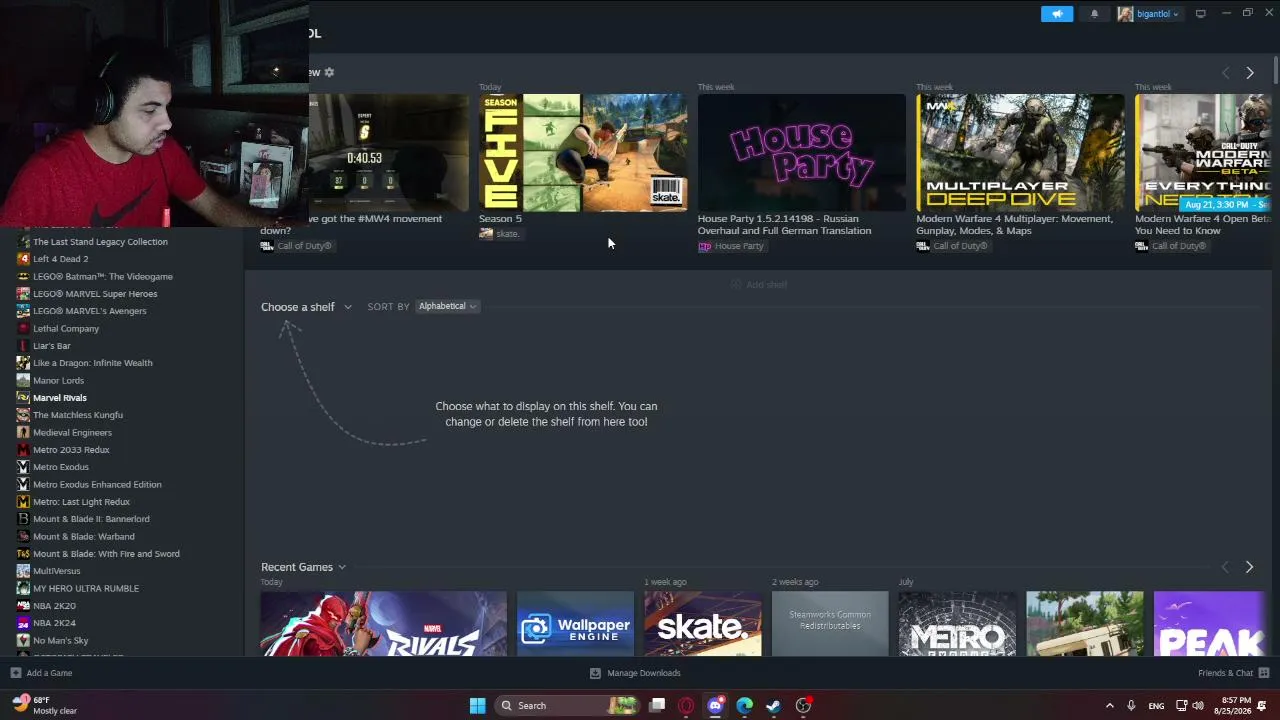Select Mount & Blade: With Fire and Sword
The width and height of the screenshot is (1280, 720).
(x=106, y=554)
